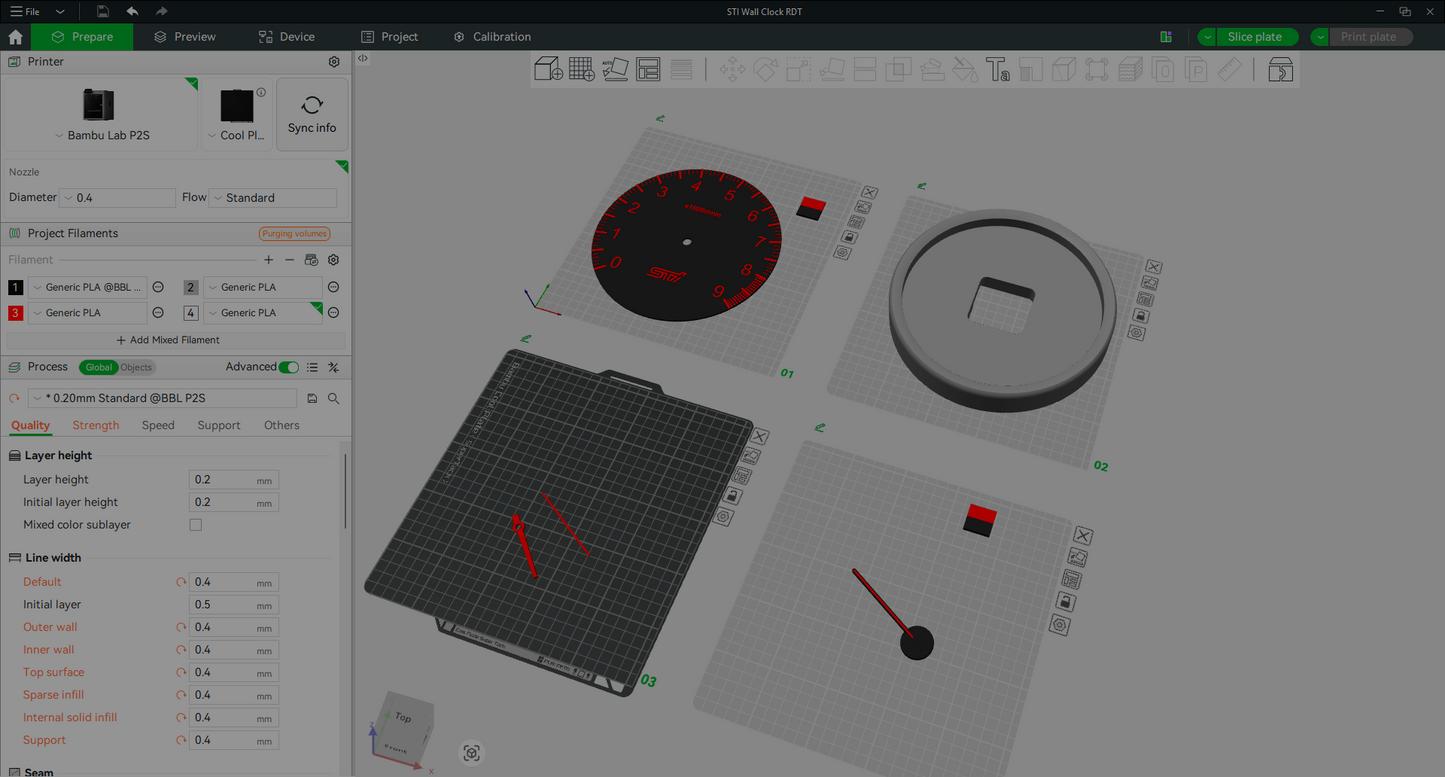
Task: Click the Measure ruler tool icon
Action: pos(1229,69)
